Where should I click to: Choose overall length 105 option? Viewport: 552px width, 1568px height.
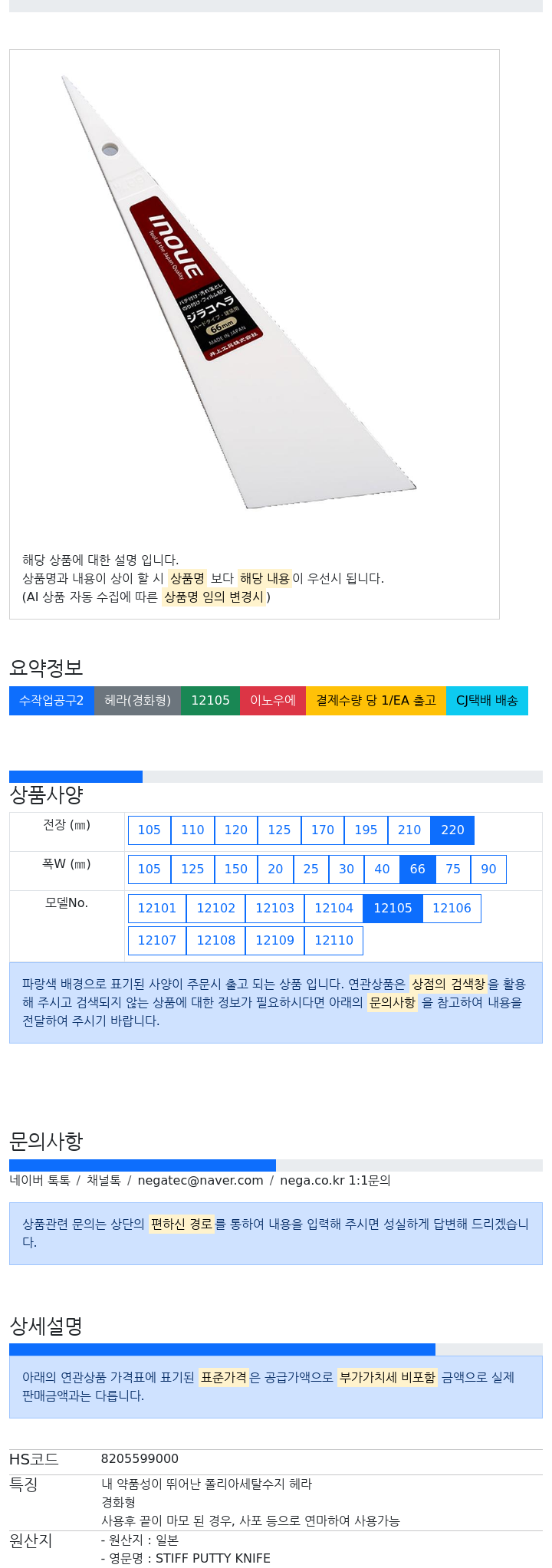click(x=149, y=830)
